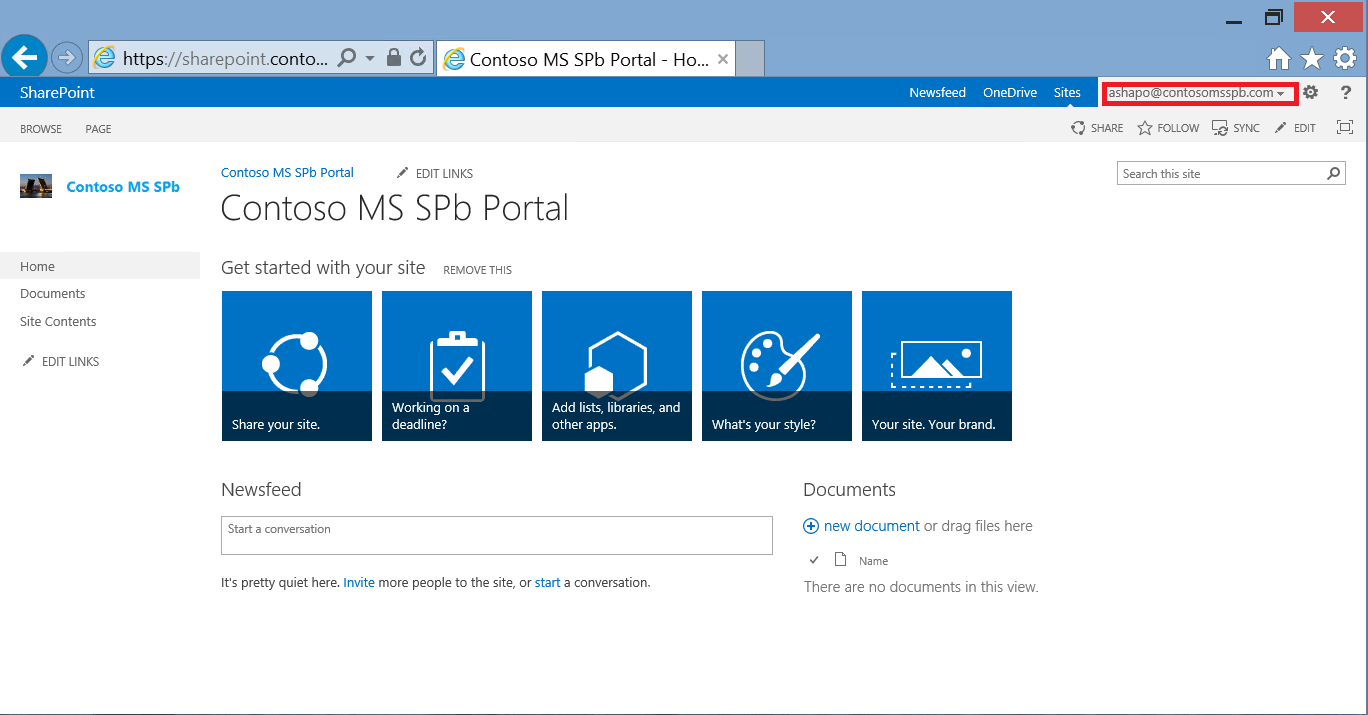
Task: Click the SharePoint brand link
Action: [57, 92]
